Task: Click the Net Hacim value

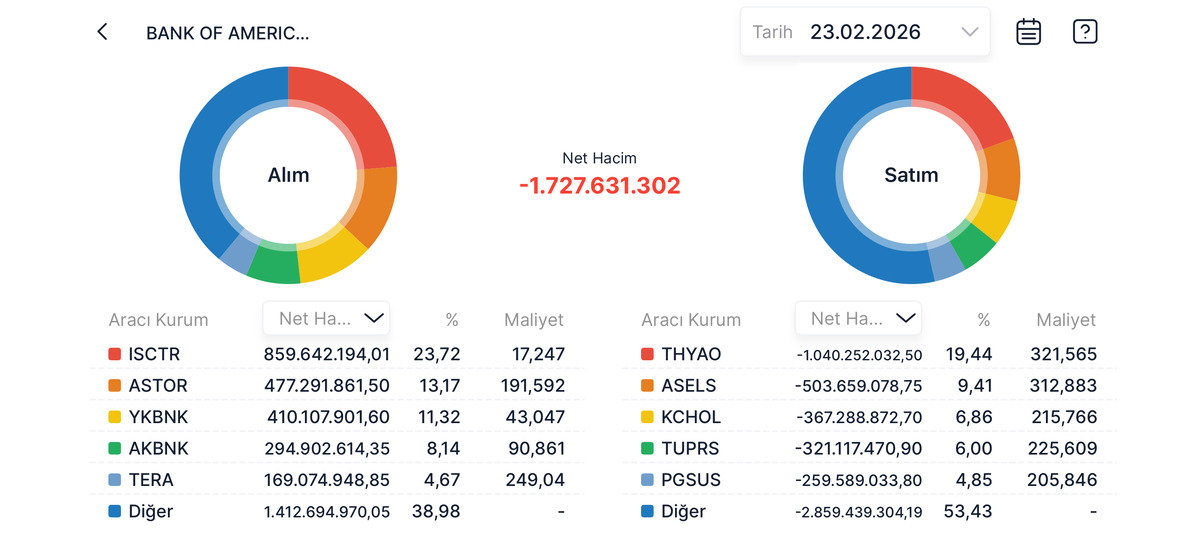Action: tap(599, 185)
